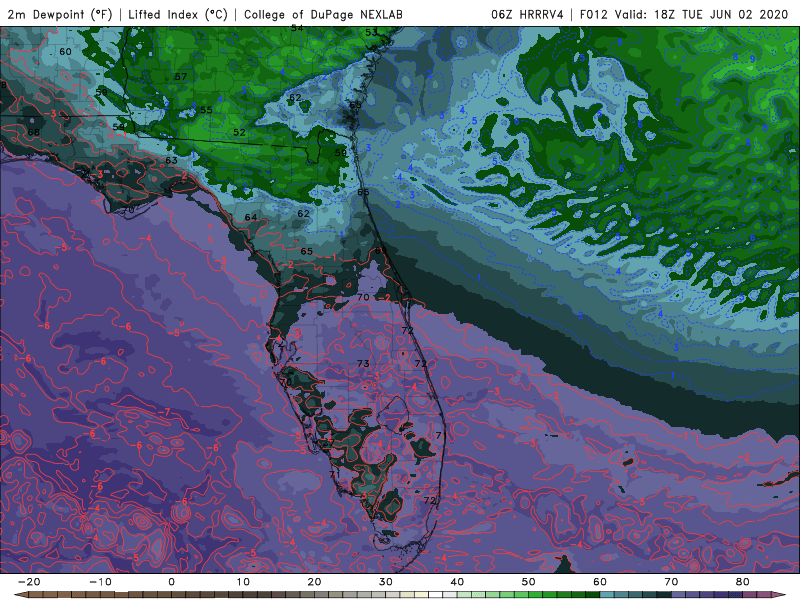Click the "53" dewpoint value at the map top
This screenshot has width=800, height=600.
(371, 32)
